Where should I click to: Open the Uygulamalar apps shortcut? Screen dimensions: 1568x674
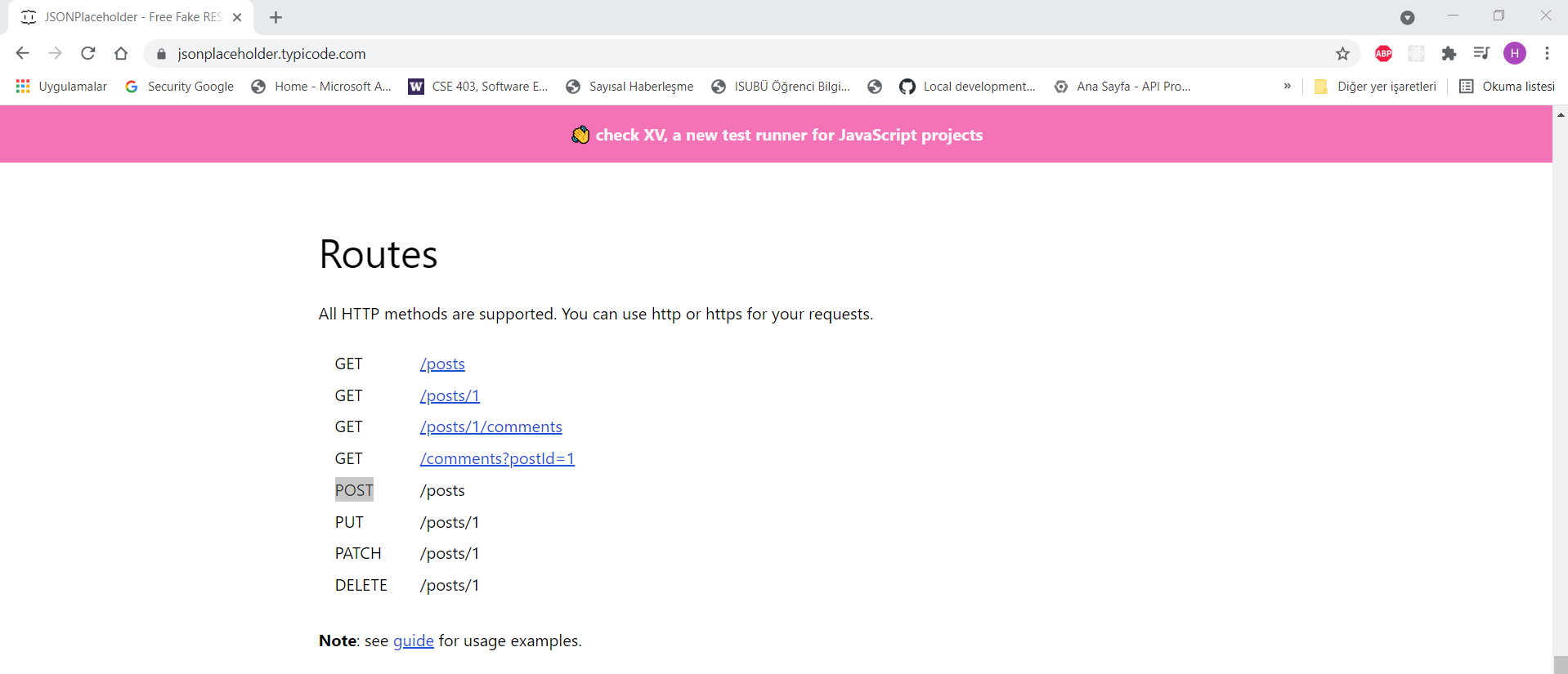tap(62, 87)
